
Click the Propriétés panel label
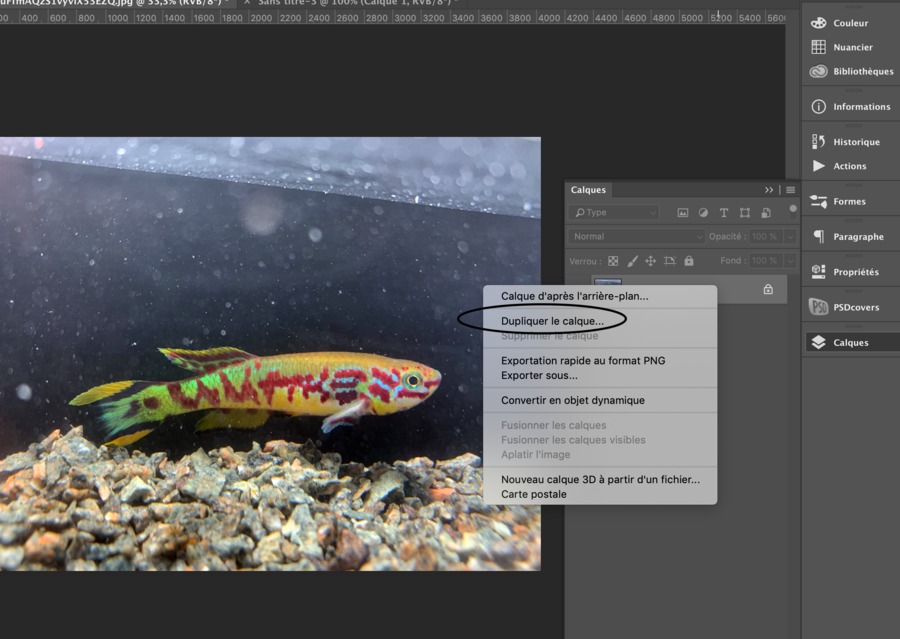point(856,272)
